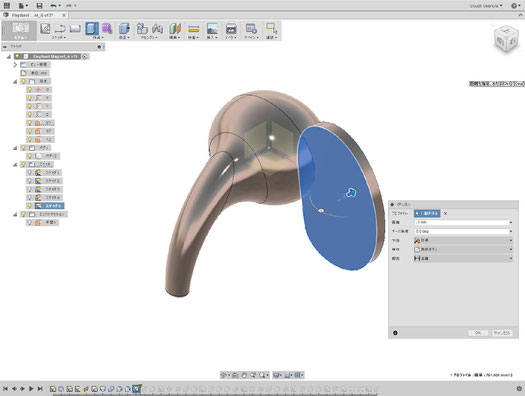
Task: Click Cancel in the extrude dialog
Action: 502,333
